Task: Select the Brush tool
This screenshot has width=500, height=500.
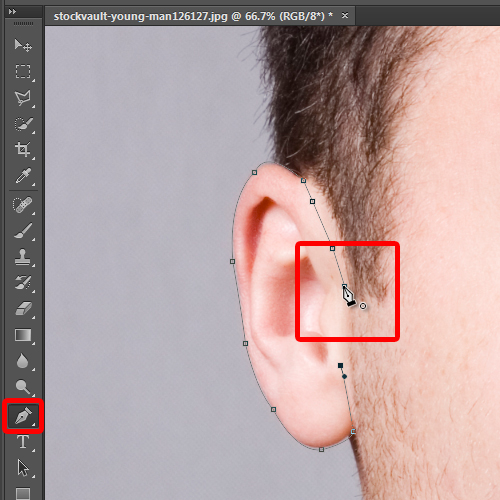Action: tap(23, 231)
